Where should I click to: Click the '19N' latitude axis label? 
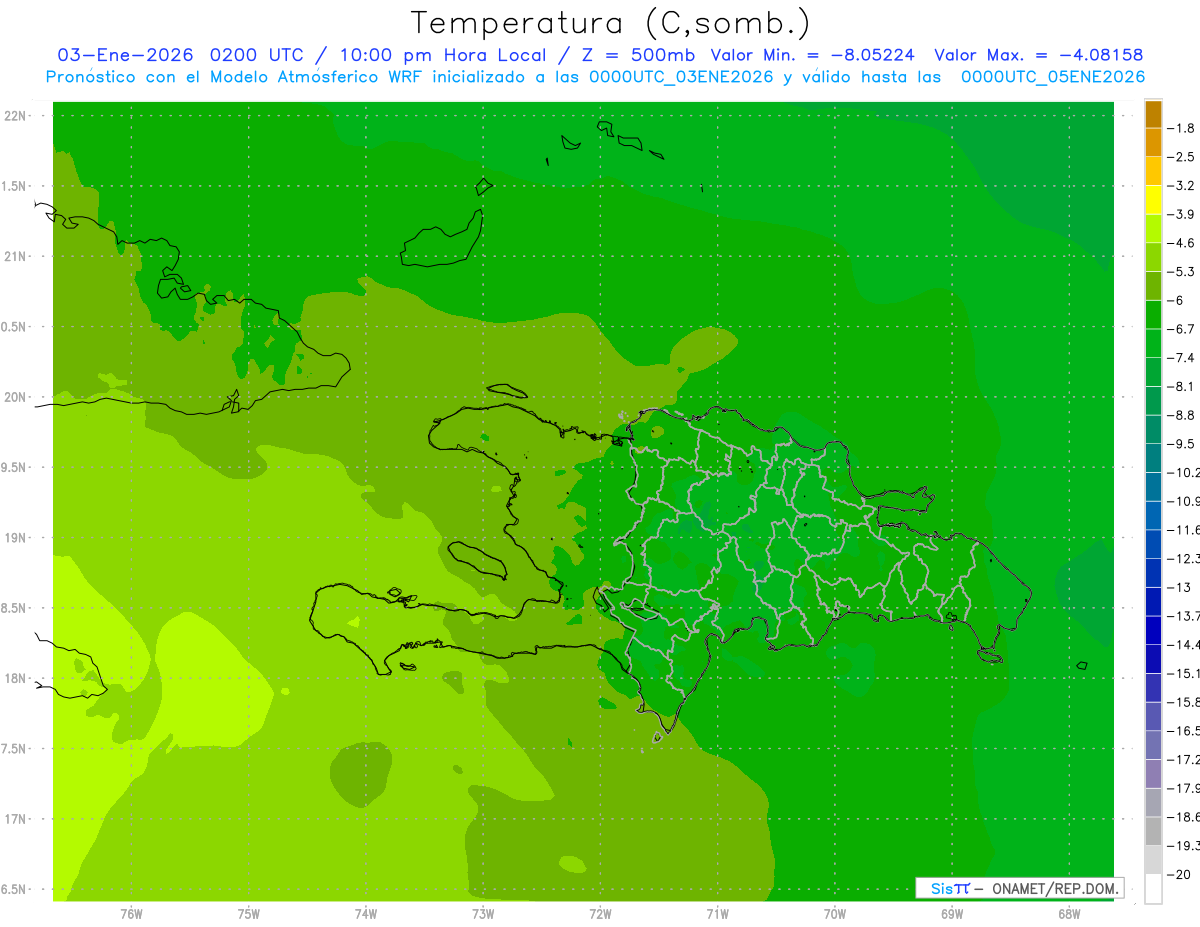click(15, 538)
